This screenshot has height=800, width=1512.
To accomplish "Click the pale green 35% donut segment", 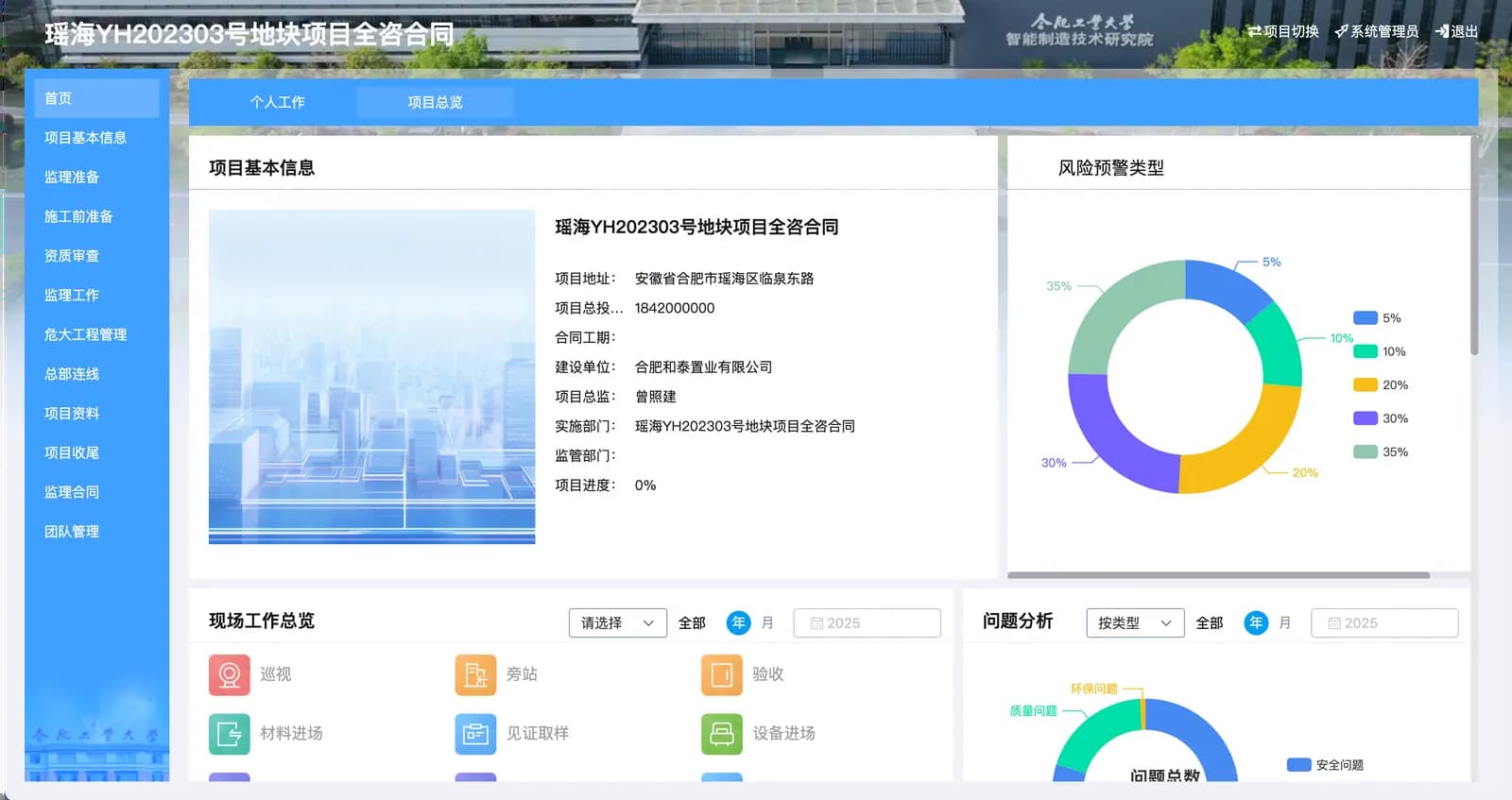I will pos(1115,307).
